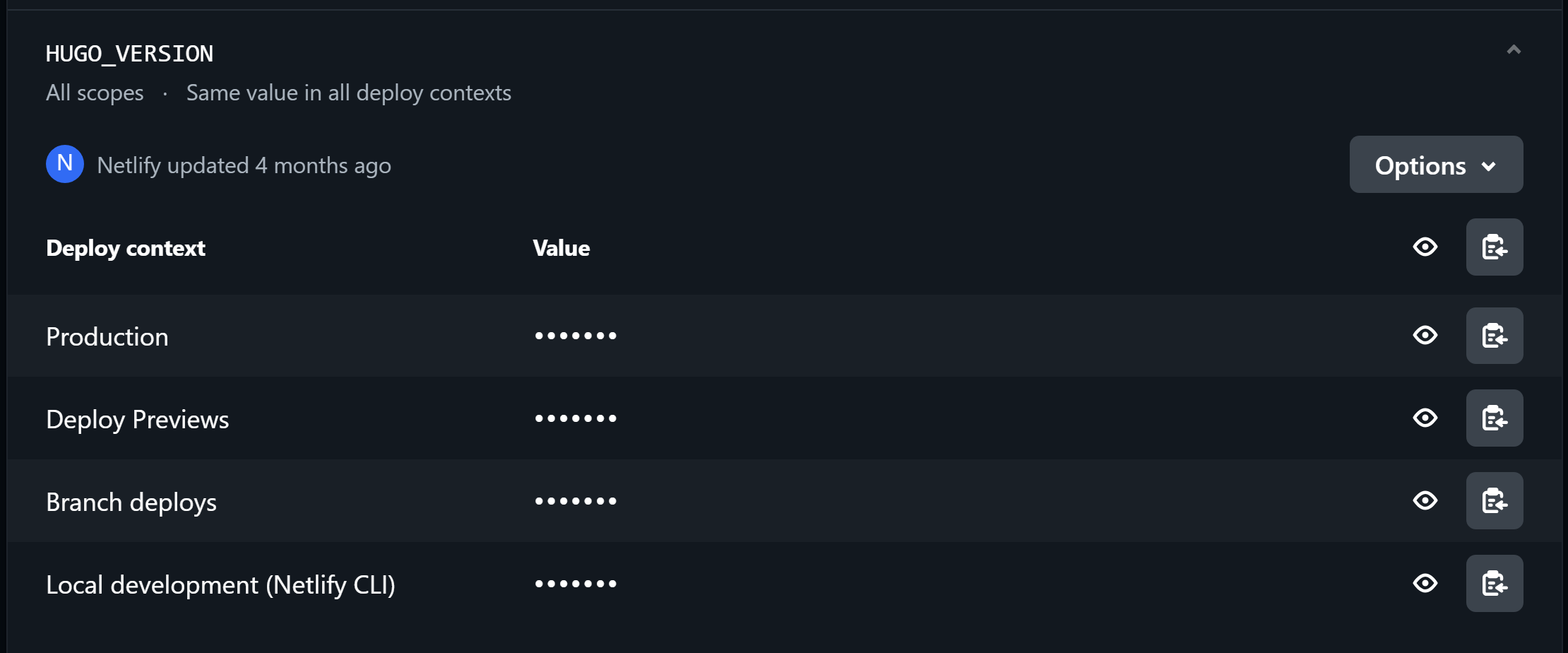Copy the Deploy Previews value

pyautogui.click(x=1494, y=418)
